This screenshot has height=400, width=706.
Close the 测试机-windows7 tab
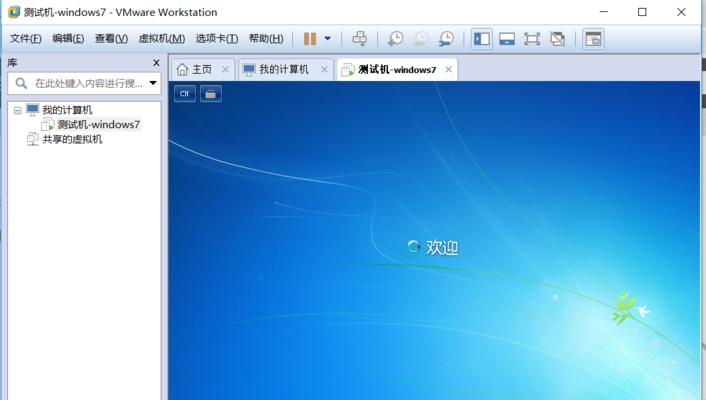[x=448, y=69]
